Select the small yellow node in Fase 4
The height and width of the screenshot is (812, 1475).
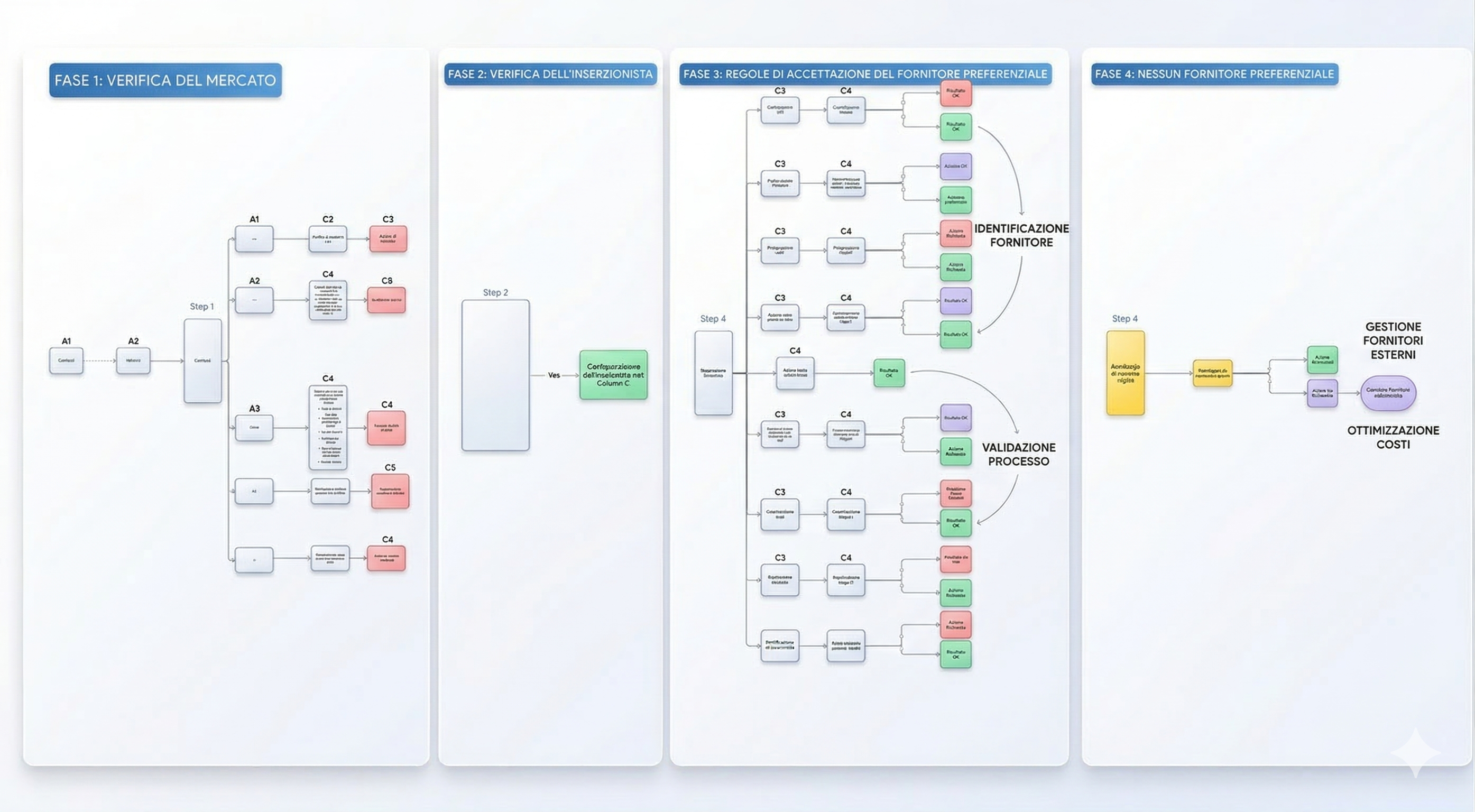point(1212,373)
